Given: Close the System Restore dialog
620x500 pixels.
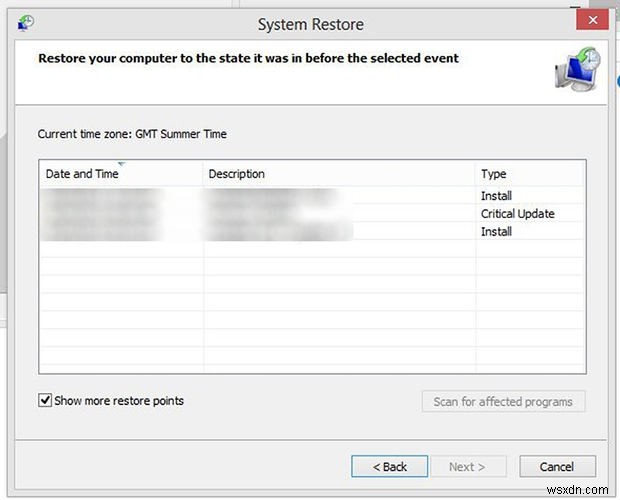Looking at the screenshot, I should [x=592, y=19].
